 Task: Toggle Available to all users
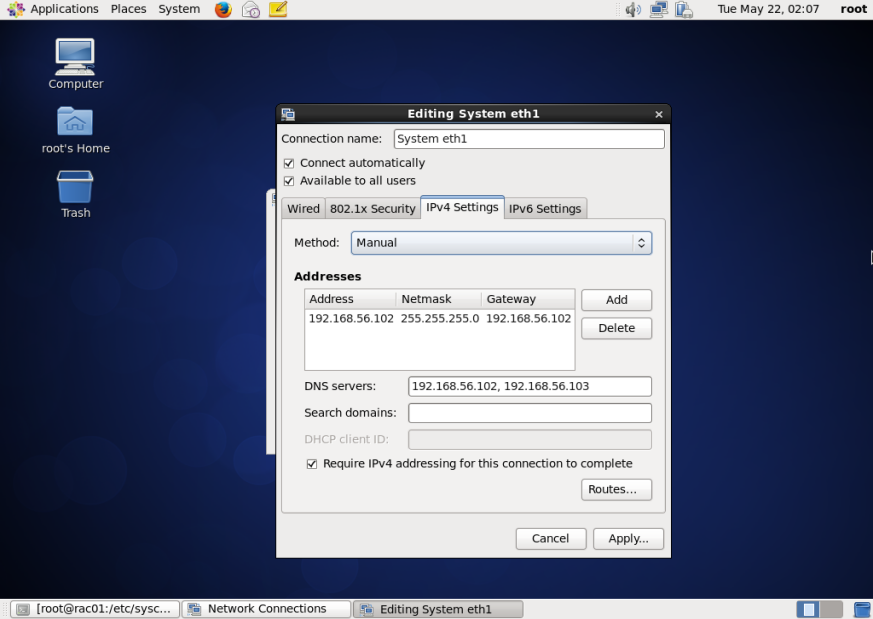click(x=289, y=181)
